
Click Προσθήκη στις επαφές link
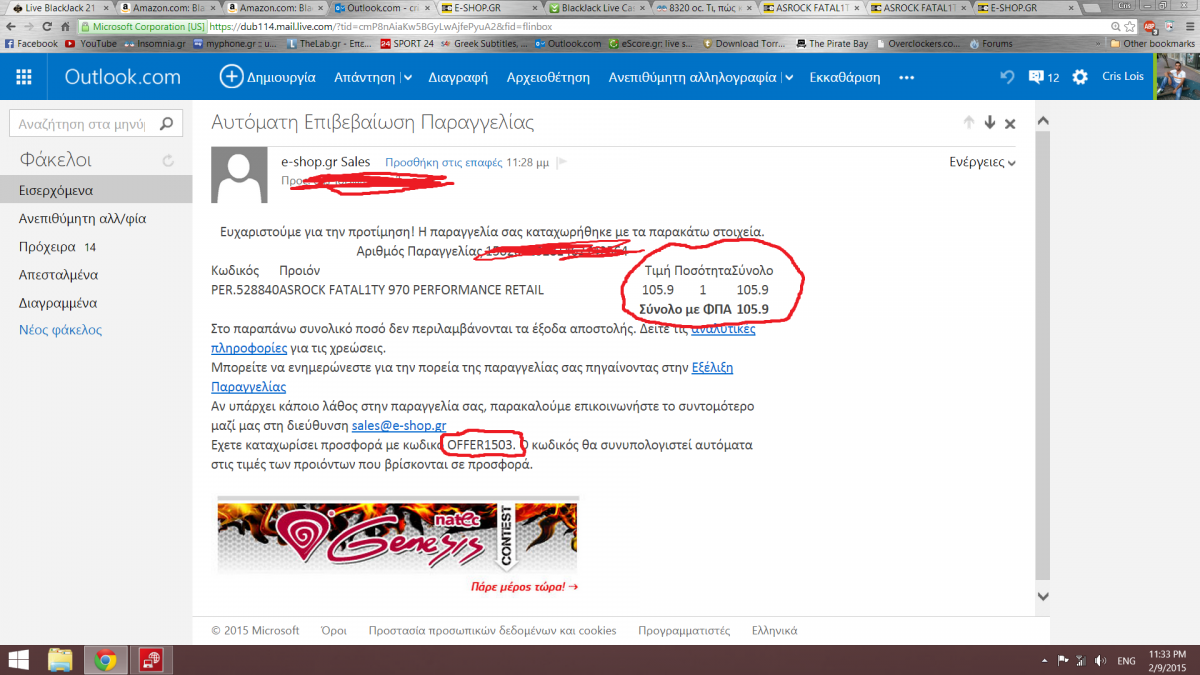point(443,162)
